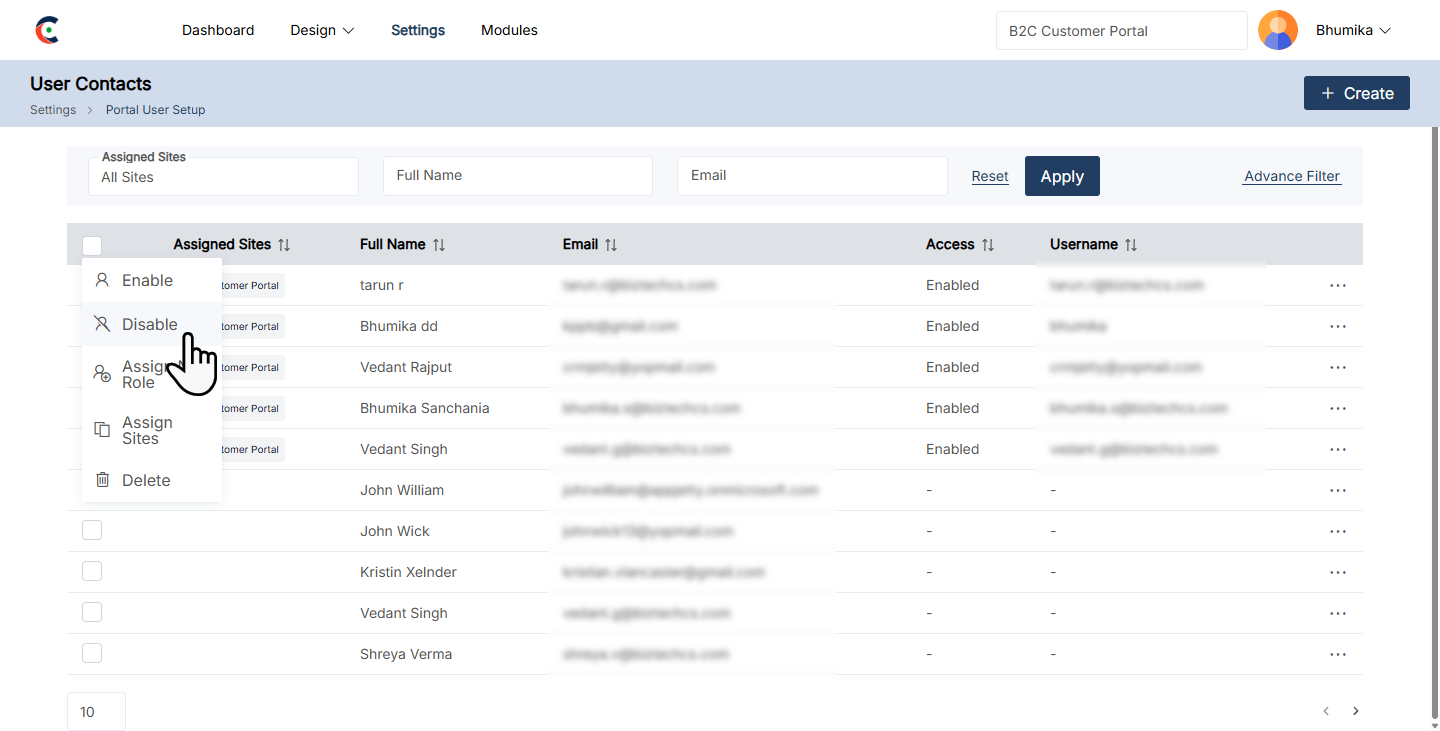Screen dimensions: 1440x731
Task: Go to next page arrow
Action: [1356, 712]
